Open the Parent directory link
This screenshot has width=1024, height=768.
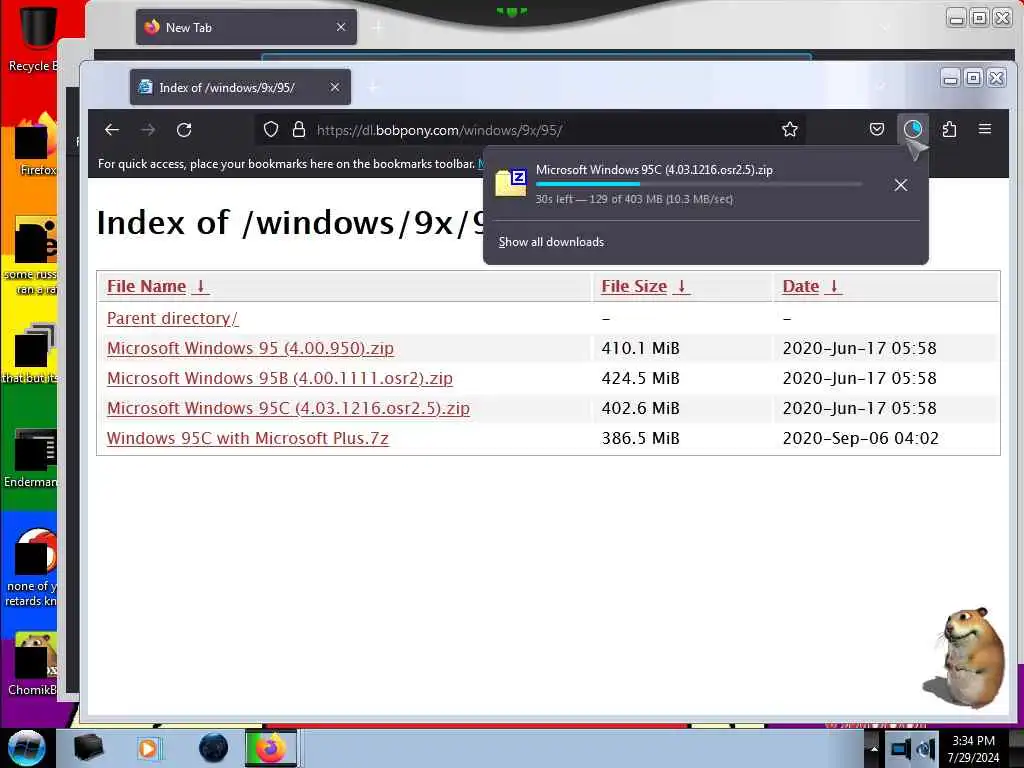[172, 319]
